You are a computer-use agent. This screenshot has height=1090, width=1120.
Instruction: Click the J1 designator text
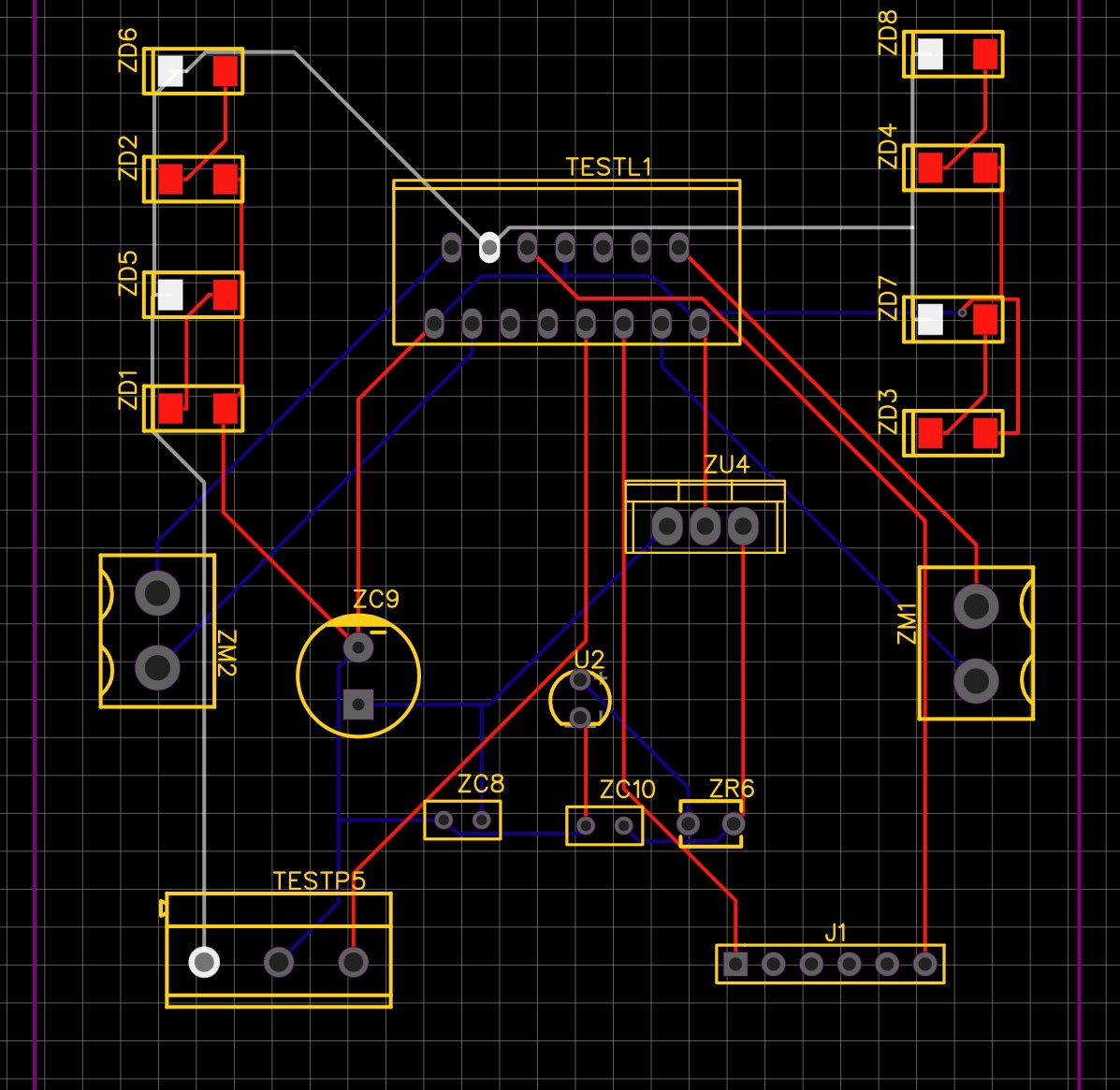click(x=836, y=934)
